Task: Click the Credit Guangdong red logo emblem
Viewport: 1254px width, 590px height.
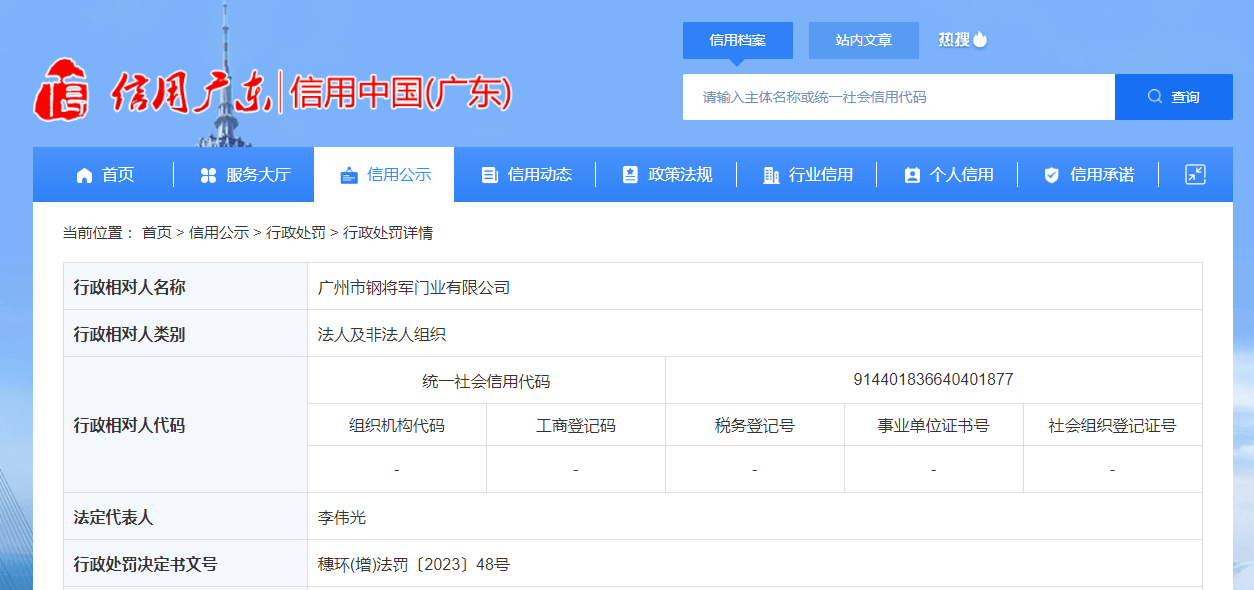Action: 63,90
